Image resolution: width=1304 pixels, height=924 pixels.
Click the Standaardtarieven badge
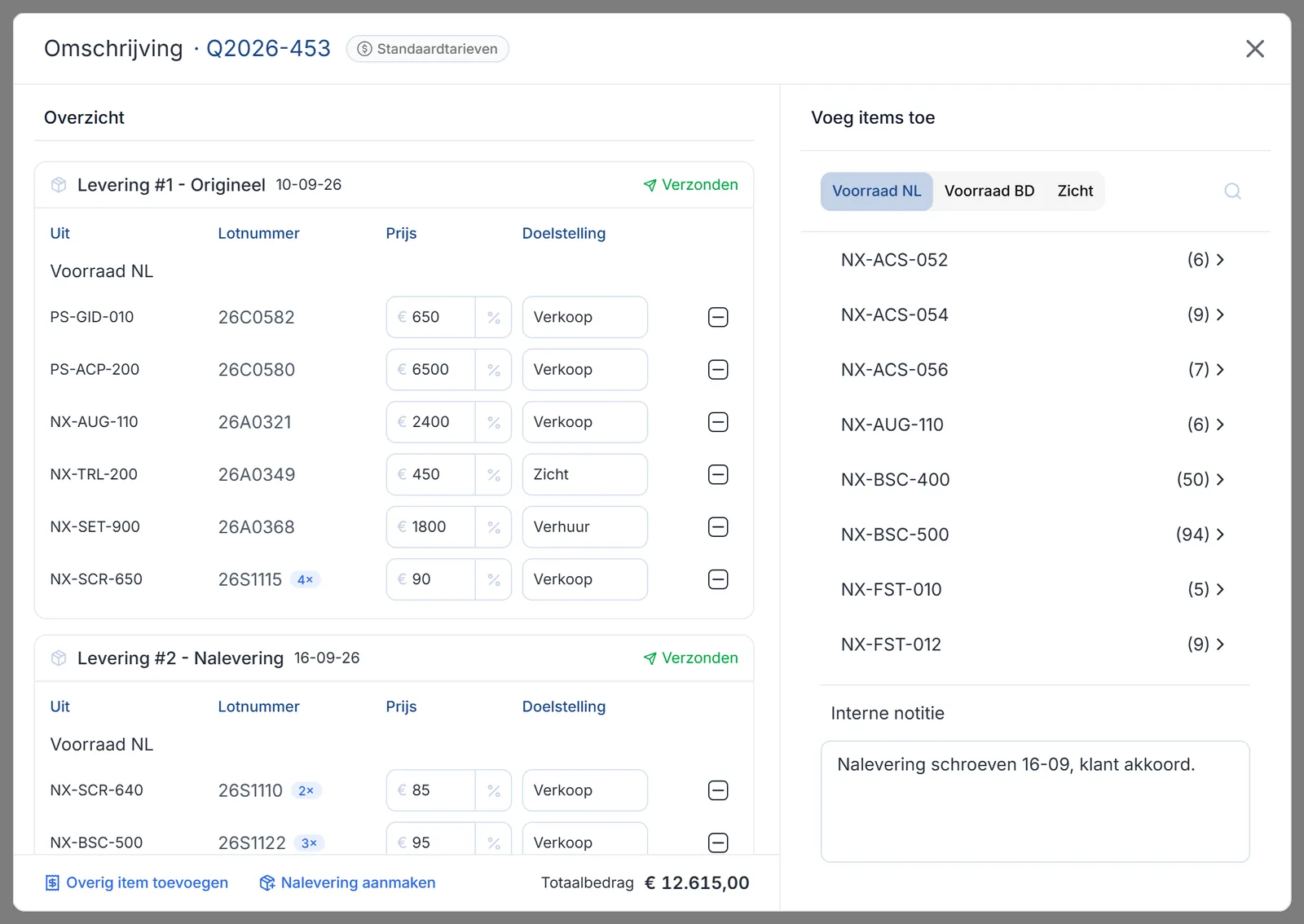pyautogui.click(x=427, y=49)
